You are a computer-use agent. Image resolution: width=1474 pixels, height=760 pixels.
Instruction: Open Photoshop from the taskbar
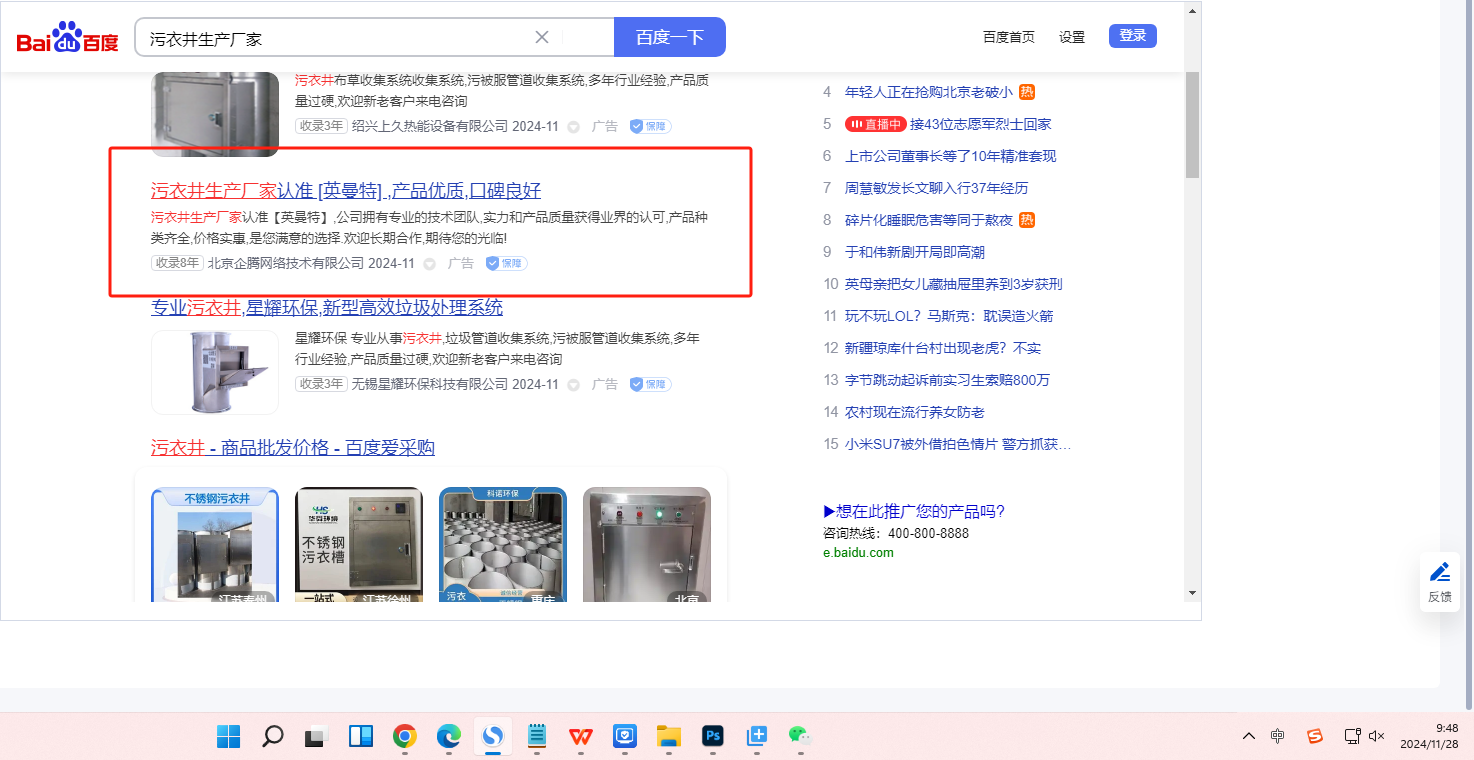click(x=713, y=737)
